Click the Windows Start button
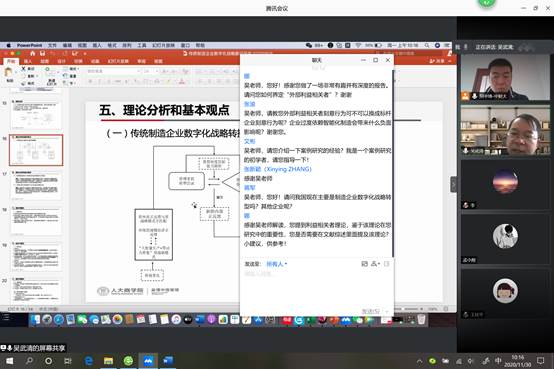 (10, 361)
